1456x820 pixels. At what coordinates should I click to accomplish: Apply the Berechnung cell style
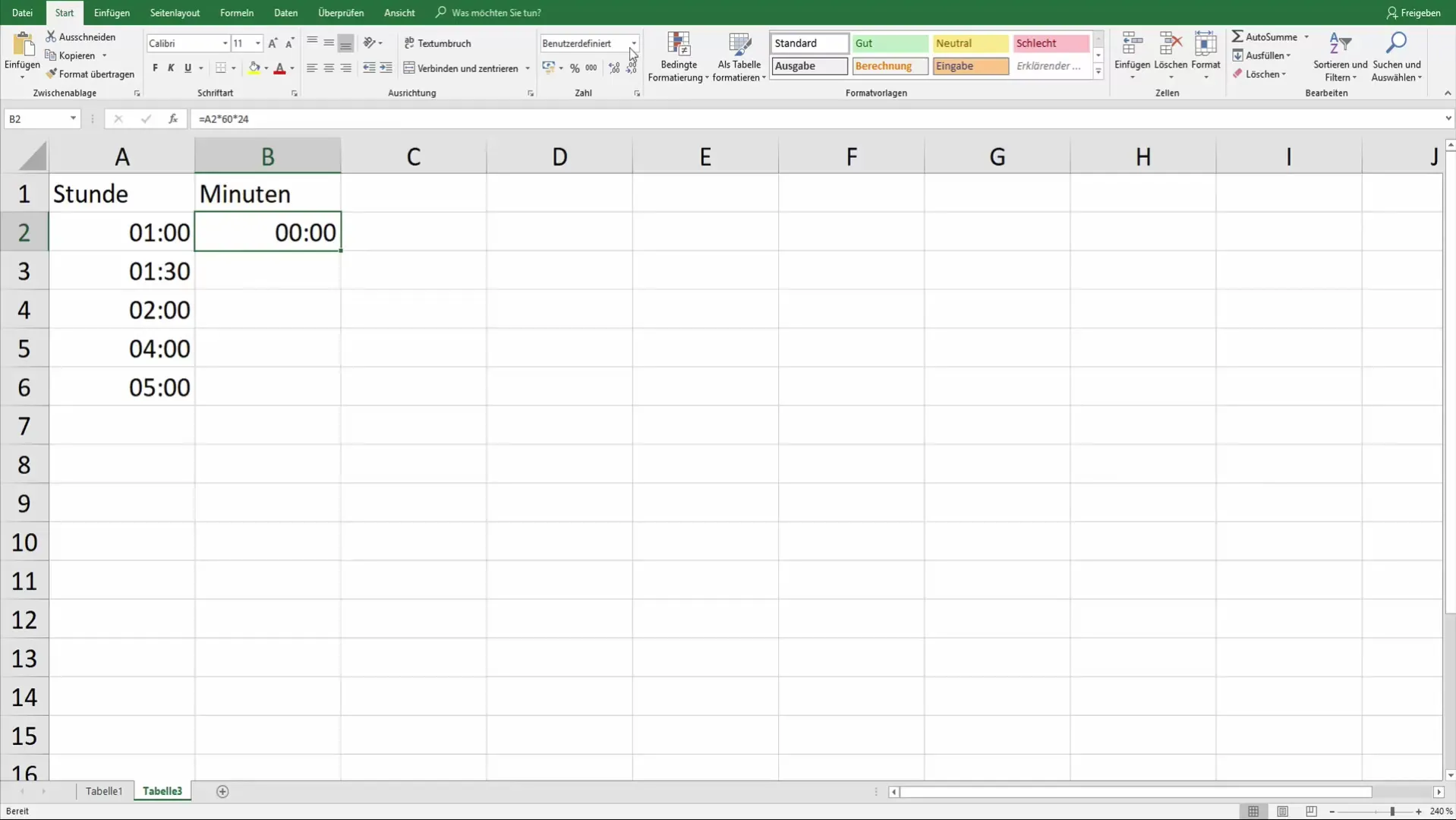(x=890, y=66)
